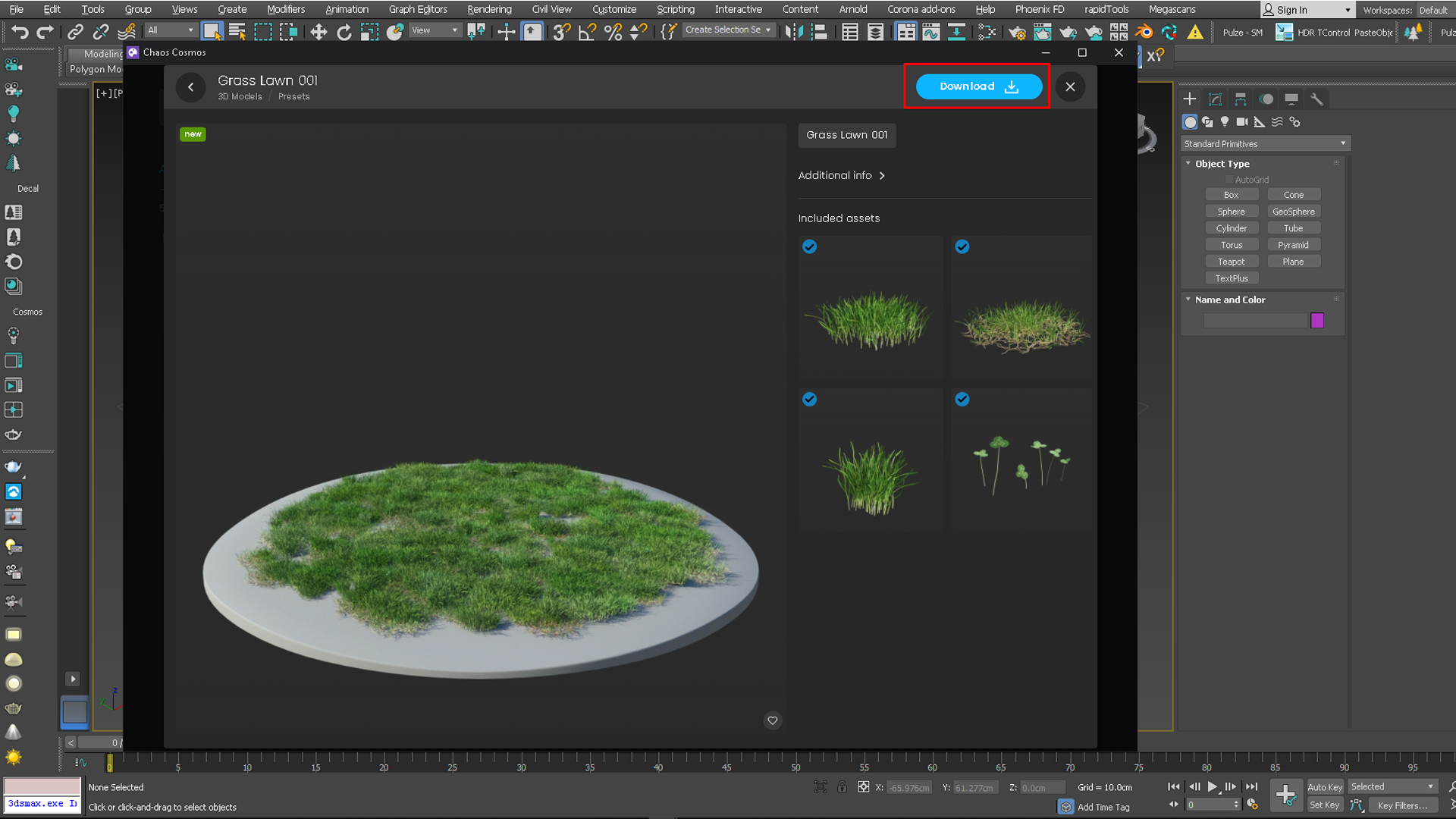Select the Rotate tool
The image size is (1456, 819).
click(x=344, y=32)
